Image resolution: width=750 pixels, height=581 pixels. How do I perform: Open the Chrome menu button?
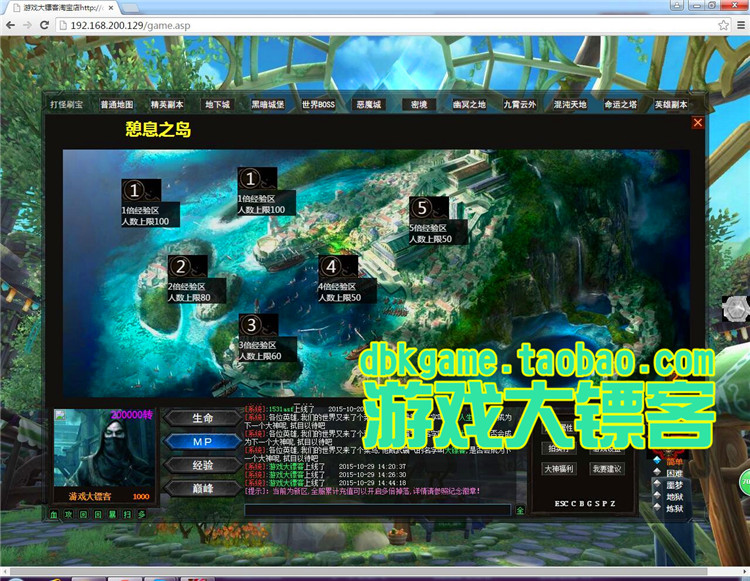click(x=740, y=25)
